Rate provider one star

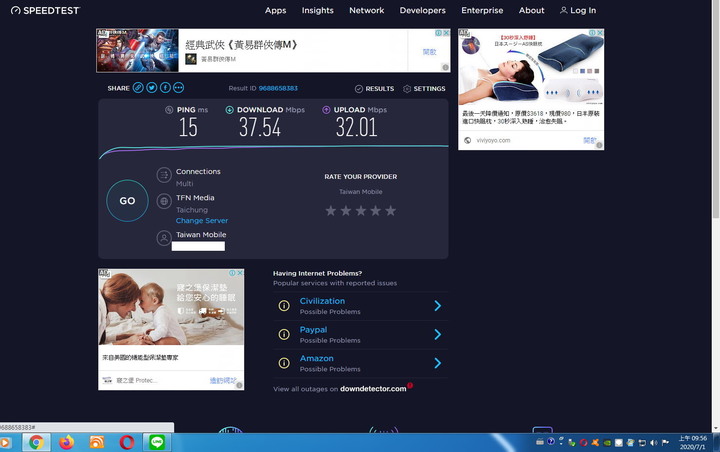331,211
